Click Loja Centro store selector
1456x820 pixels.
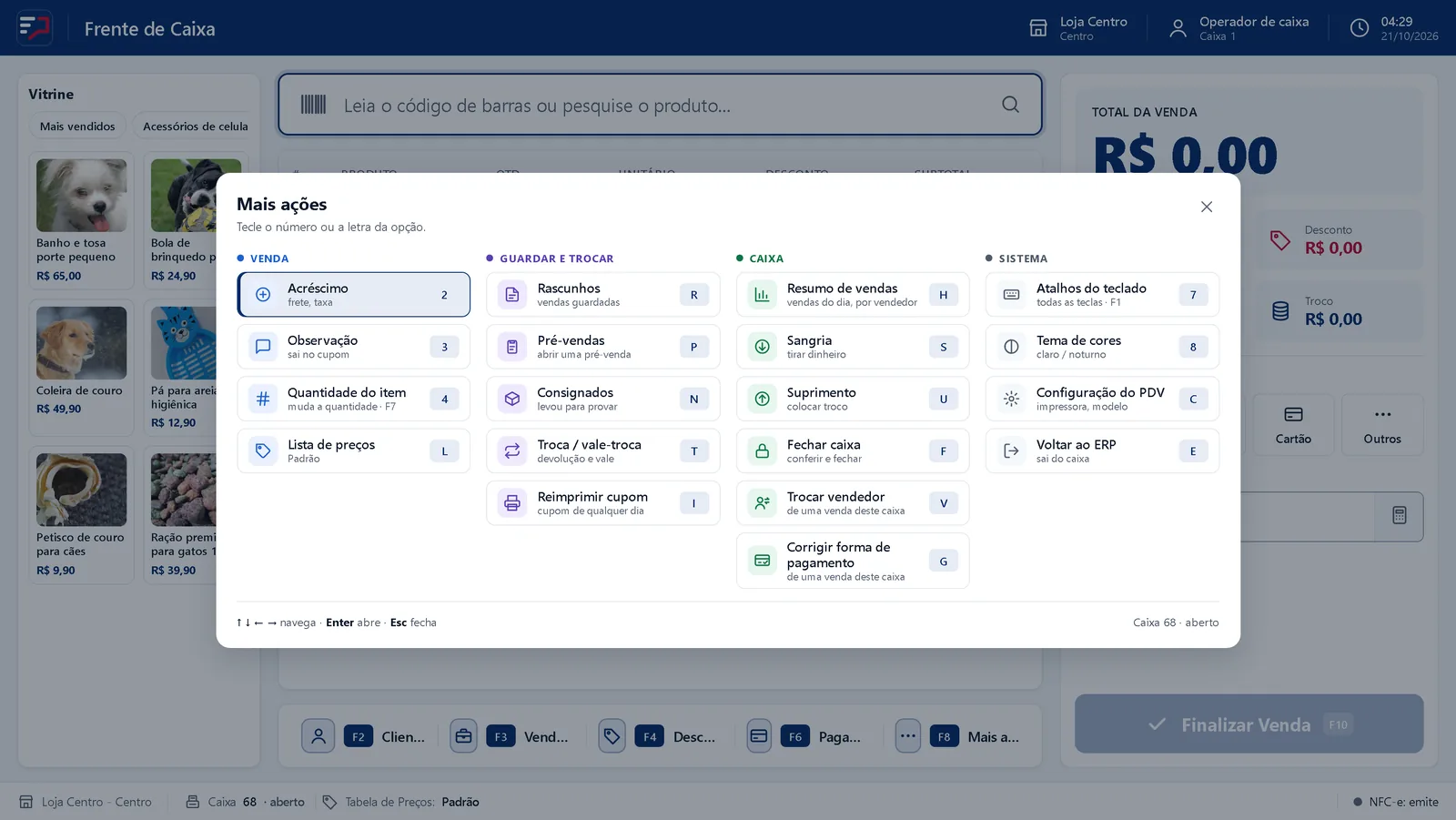point(1078,28)
